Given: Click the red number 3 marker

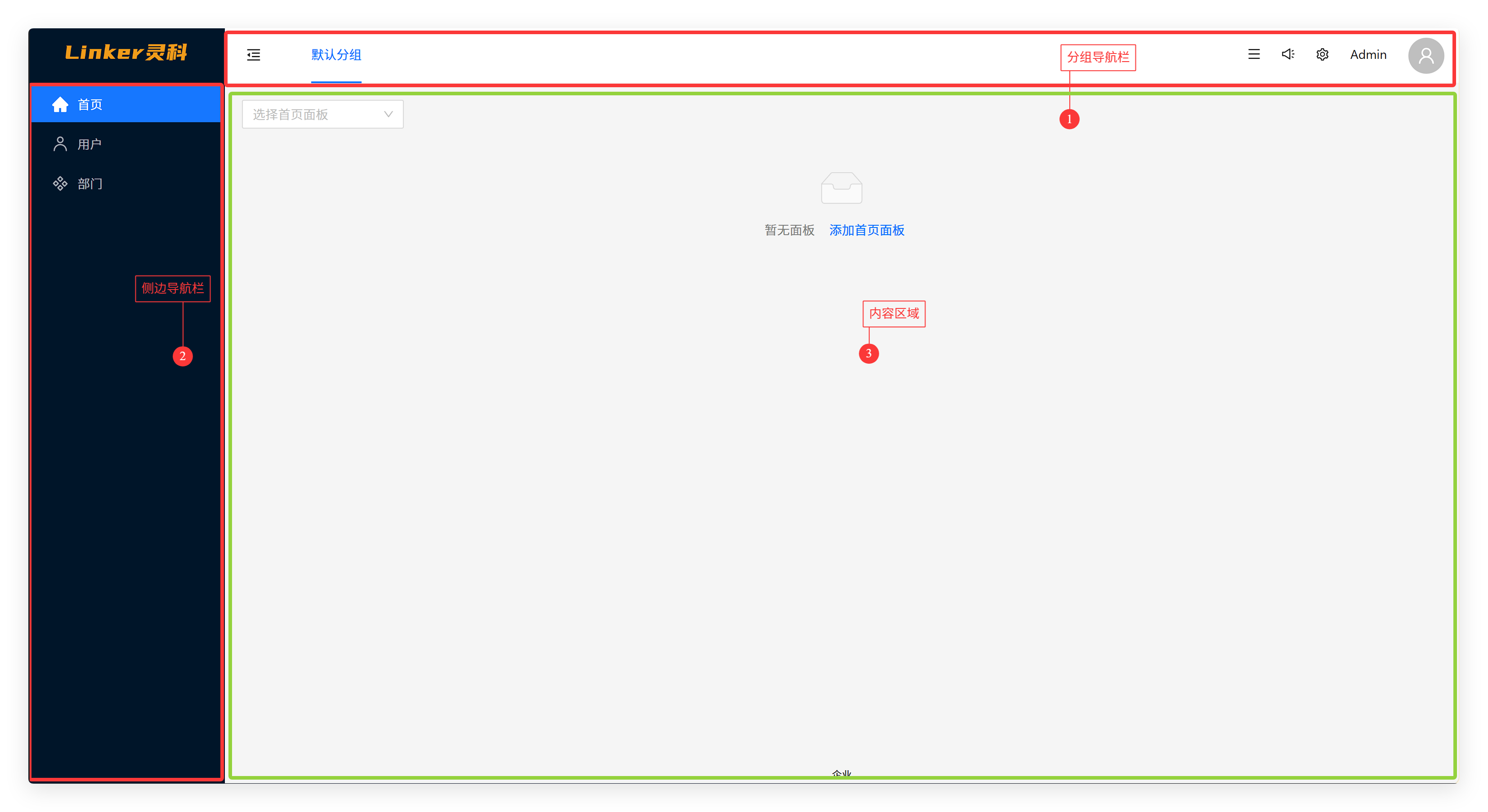Looking at the screenshot, I should coord(868,353).
